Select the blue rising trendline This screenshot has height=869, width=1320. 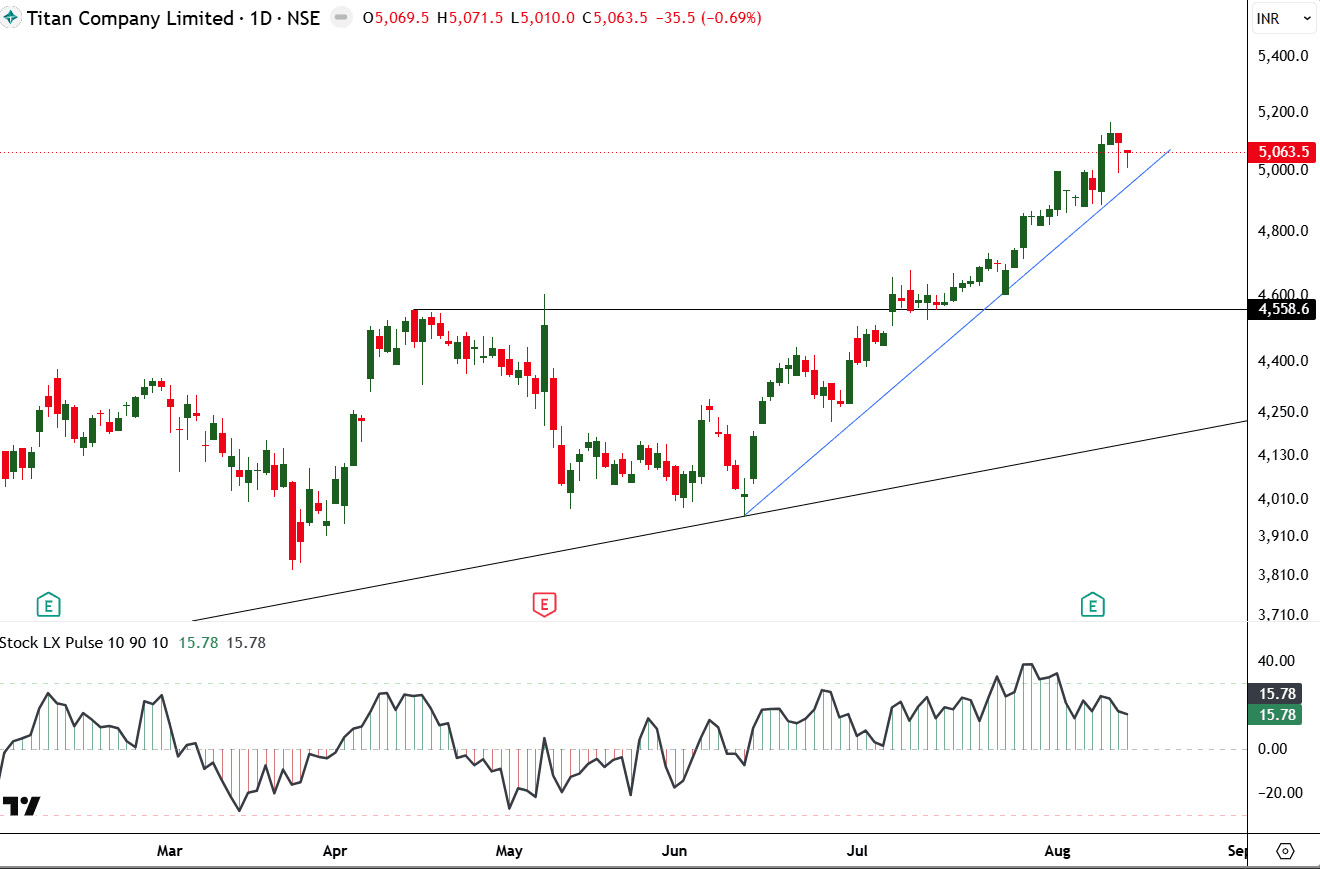(957, 334)
